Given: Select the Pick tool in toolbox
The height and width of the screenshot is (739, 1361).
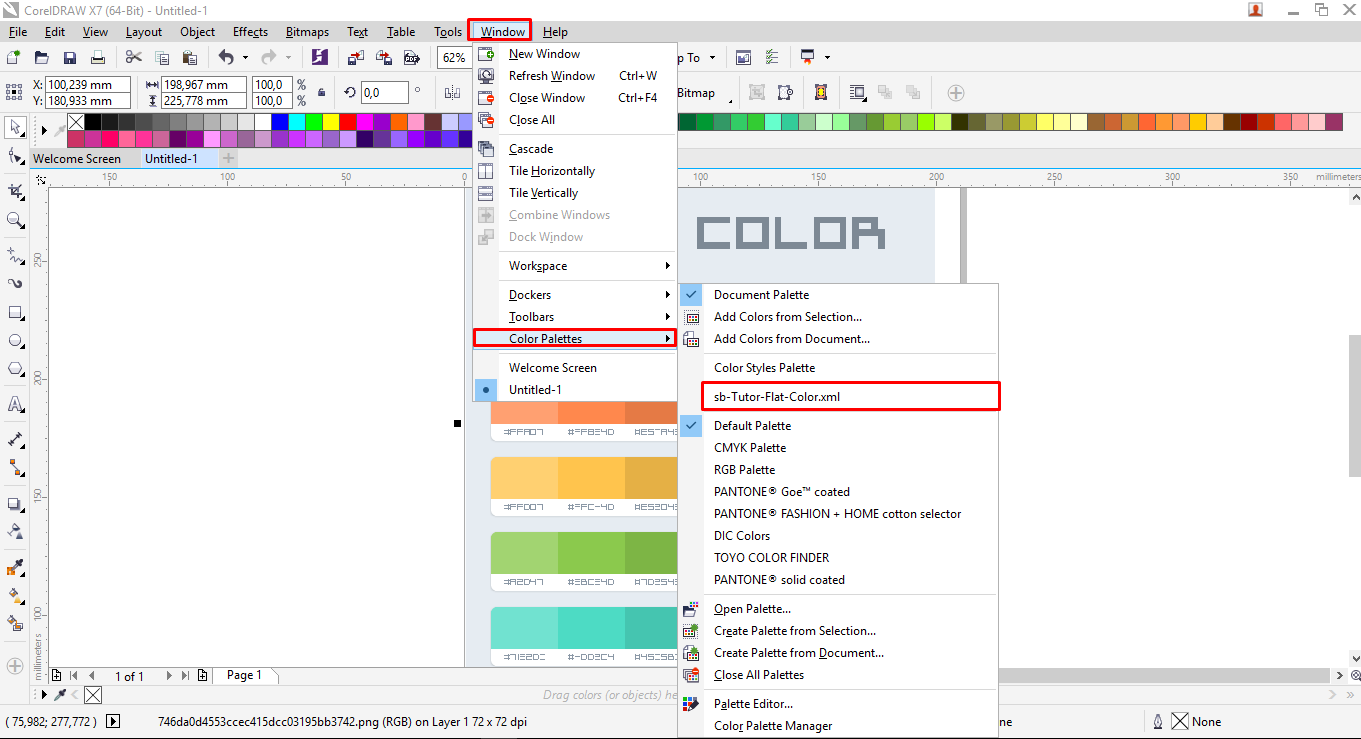Looking at the screenshot, I should pyautogui.click(x=15, y=127).
